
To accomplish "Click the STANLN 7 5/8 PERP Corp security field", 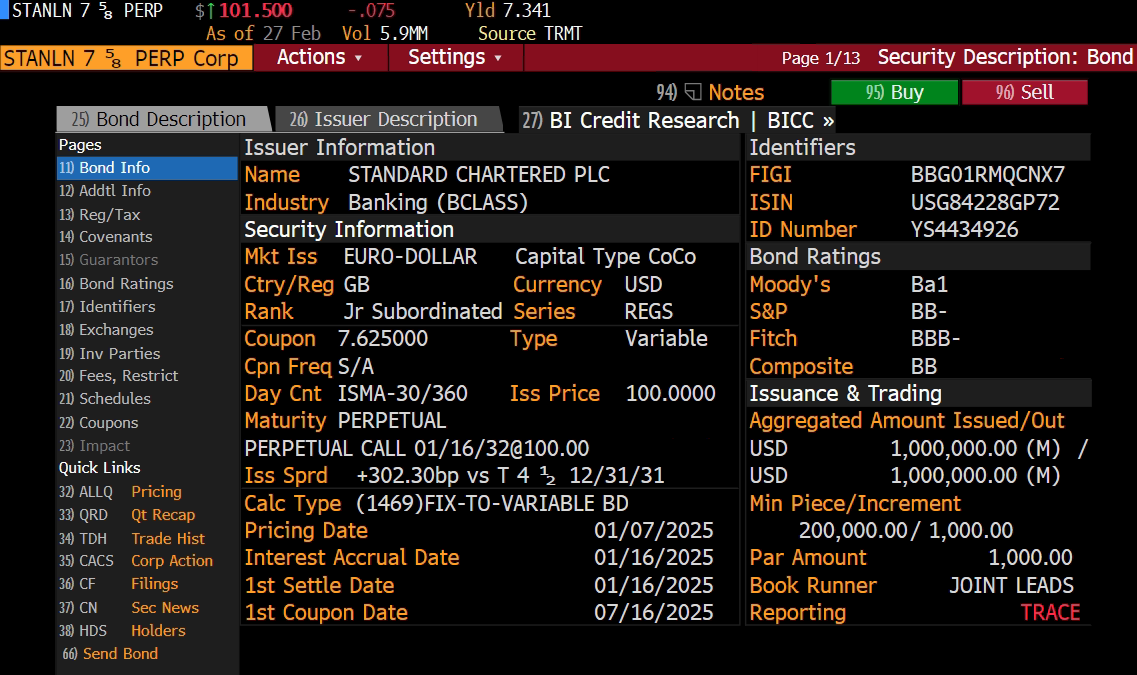I will click(126, 58).
